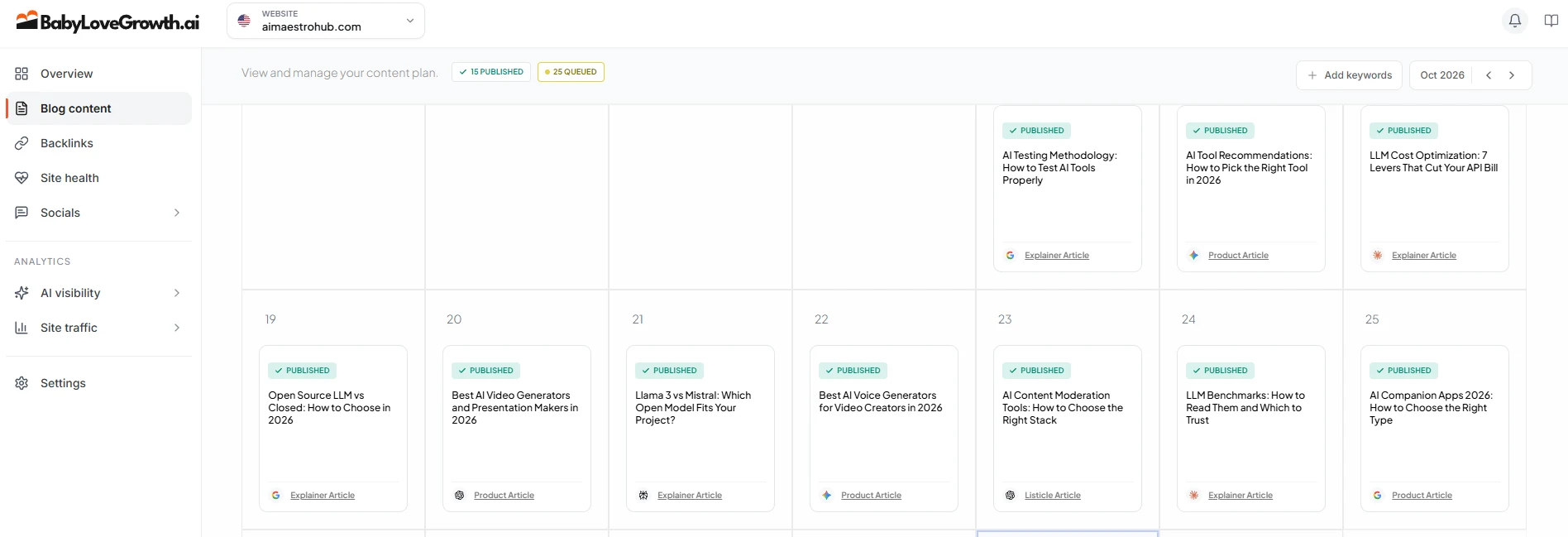The height and width of the screenshot is (537, 1568).
Task: Go to next month
Action: pyautogui.click(x=1512, y=75)
